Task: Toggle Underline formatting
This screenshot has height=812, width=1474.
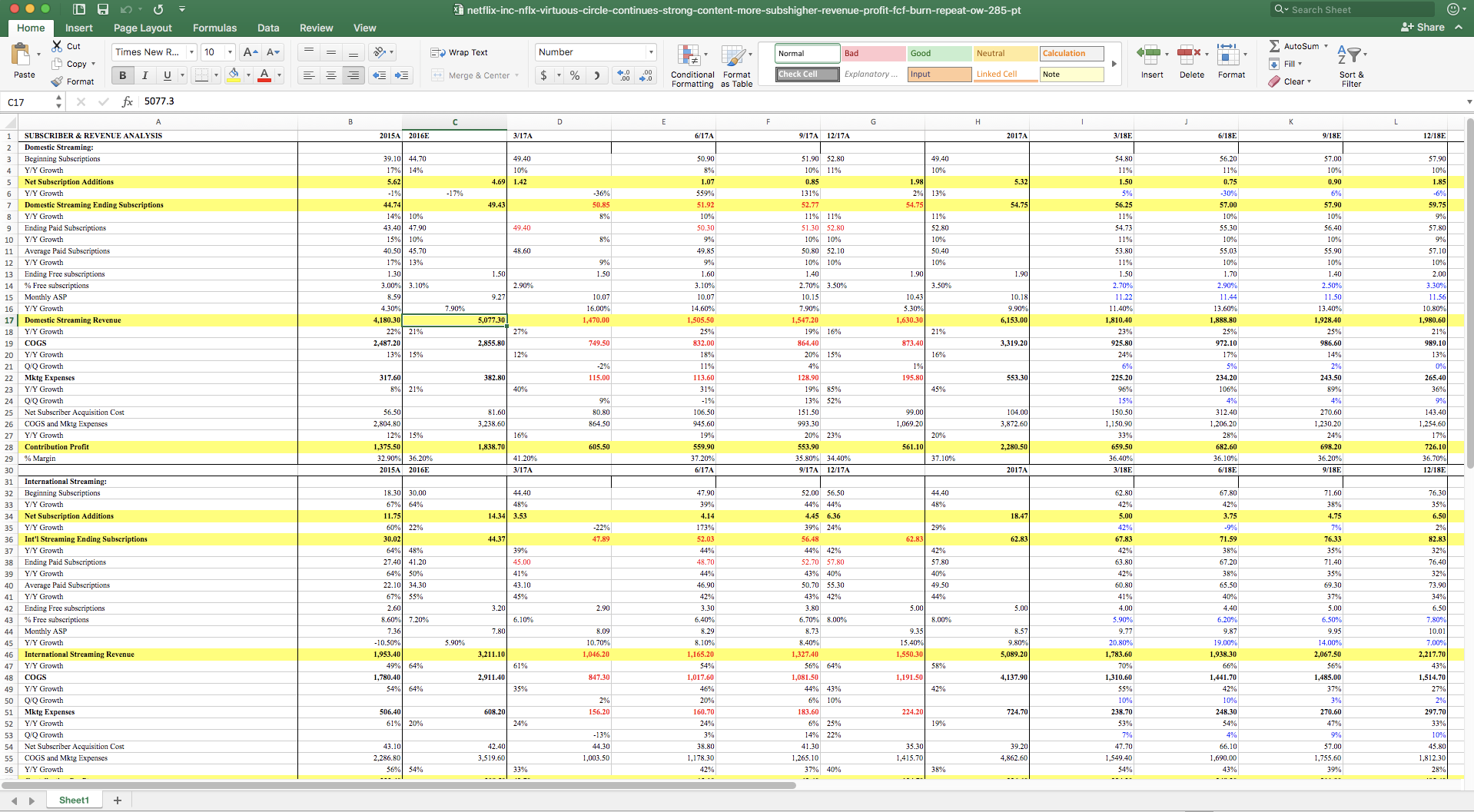Action: point(167,75)
